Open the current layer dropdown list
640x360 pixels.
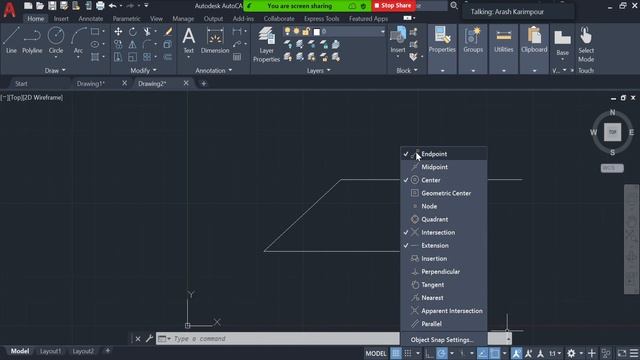tap(382, 31)
